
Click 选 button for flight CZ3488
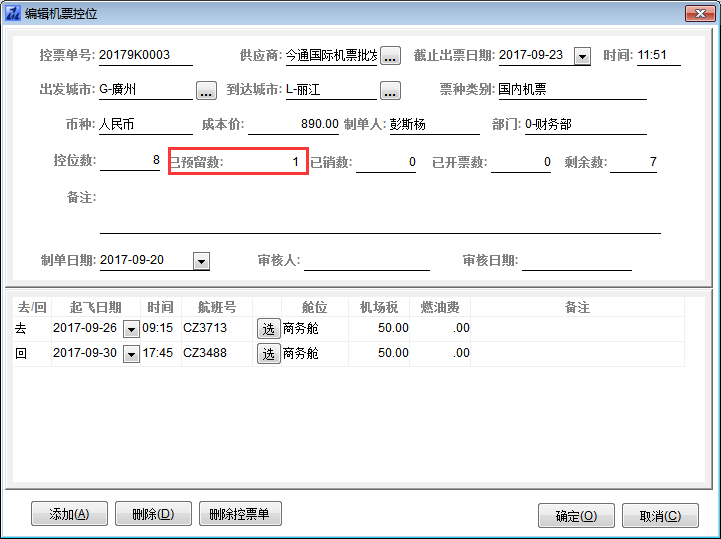pyautogui.click(x=269, y=354)
